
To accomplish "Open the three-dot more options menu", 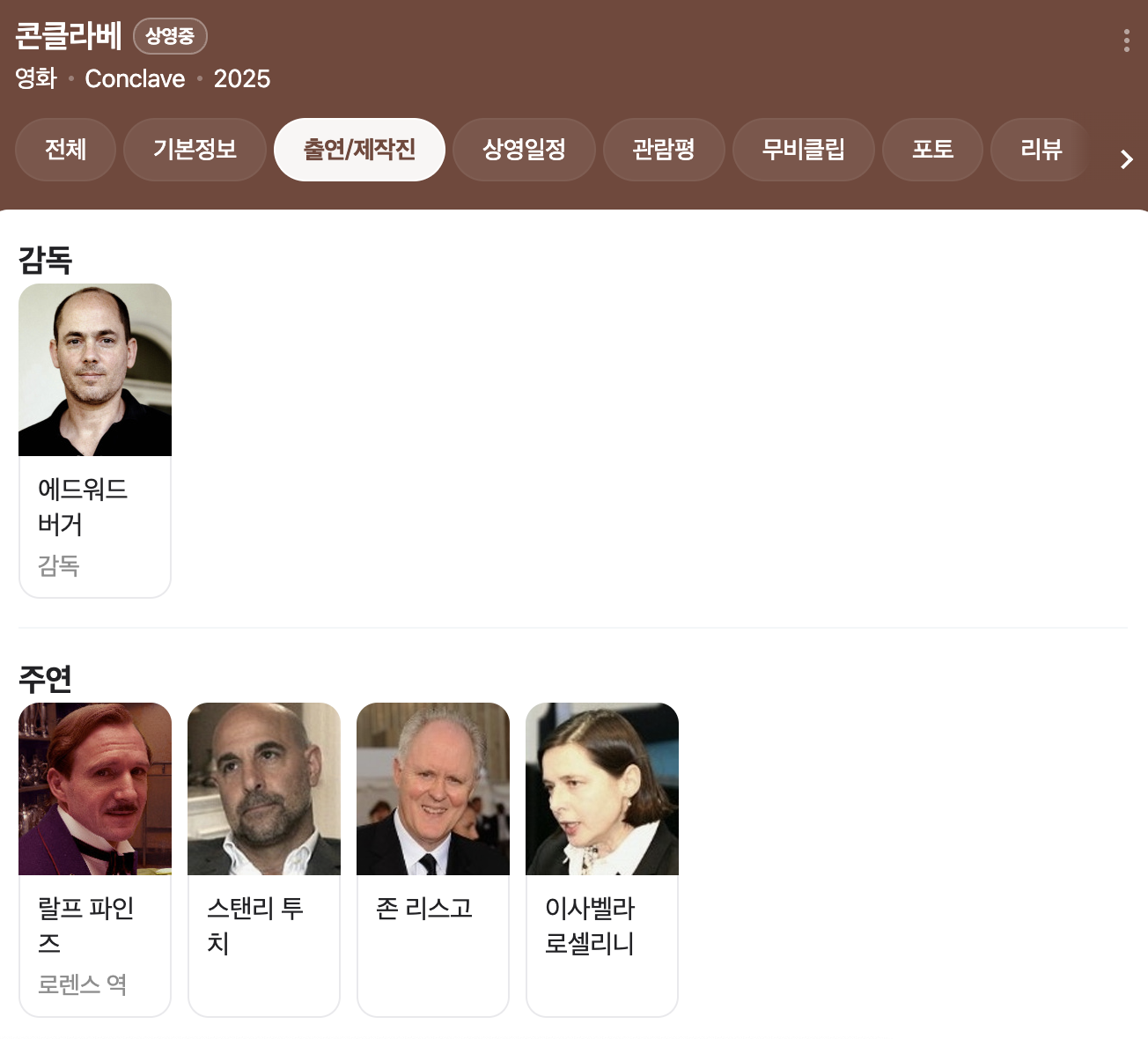I will coord(1127,41).
